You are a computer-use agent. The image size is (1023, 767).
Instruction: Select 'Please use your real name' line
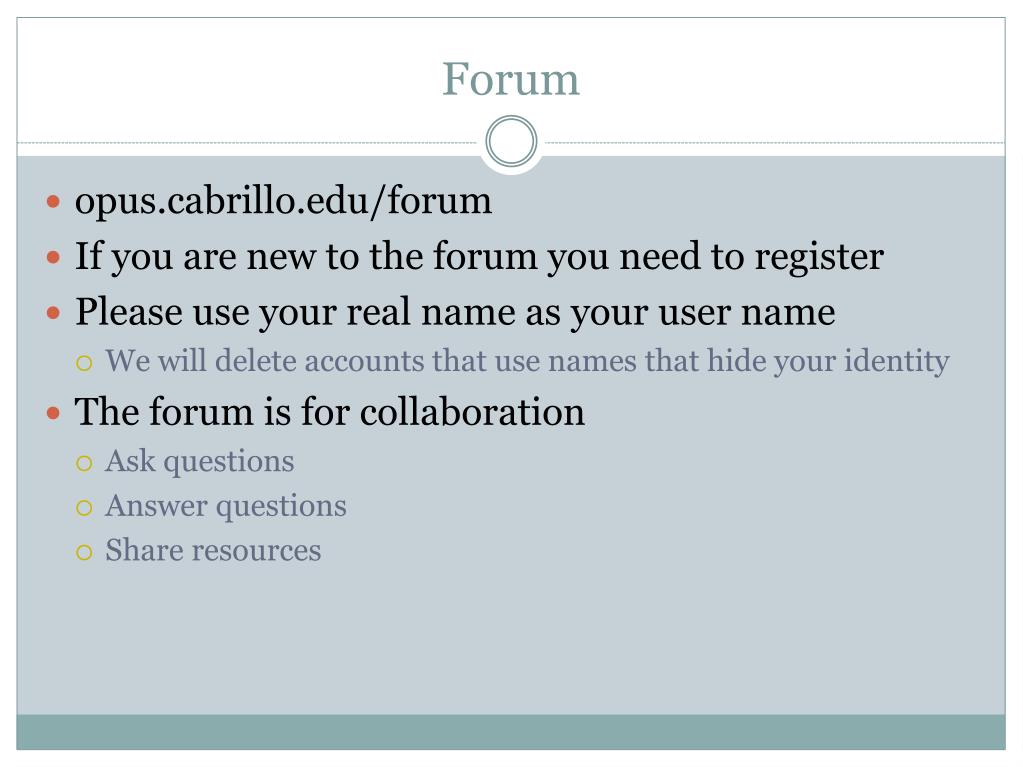(x=455, y=313)
